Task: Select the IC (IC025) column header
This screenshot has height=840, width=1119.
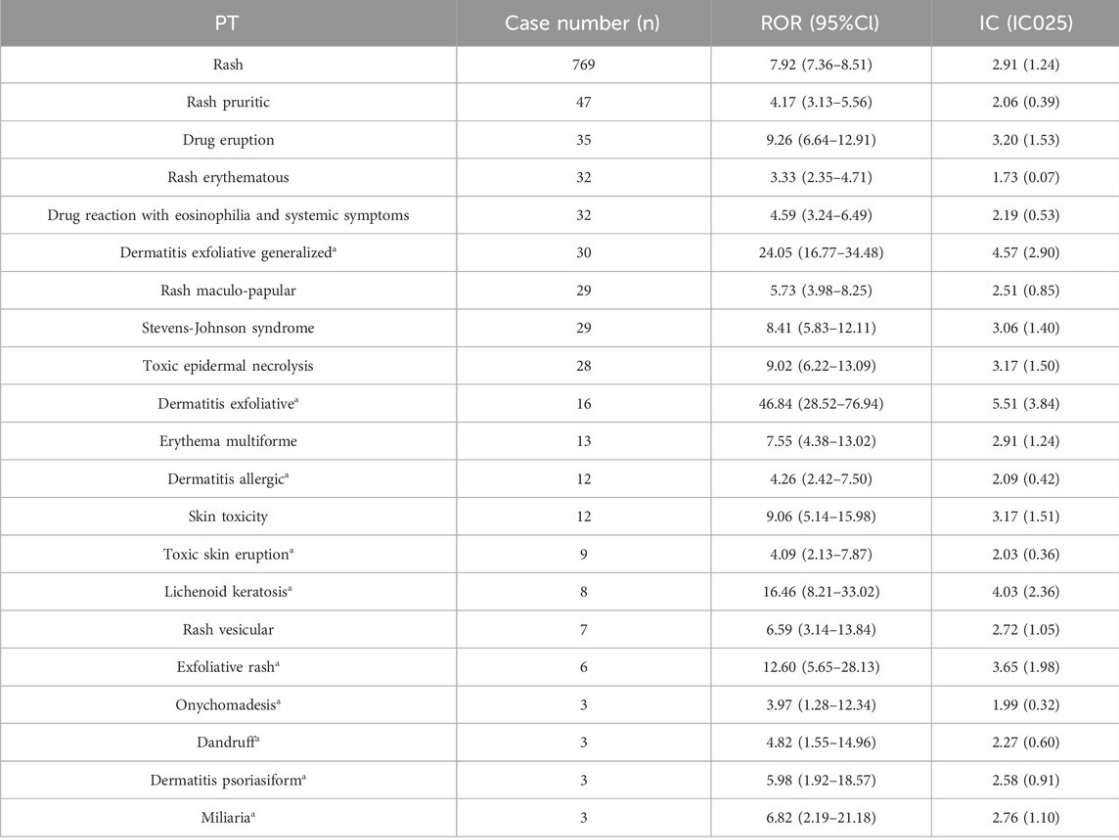Action: pos(1026,23)
